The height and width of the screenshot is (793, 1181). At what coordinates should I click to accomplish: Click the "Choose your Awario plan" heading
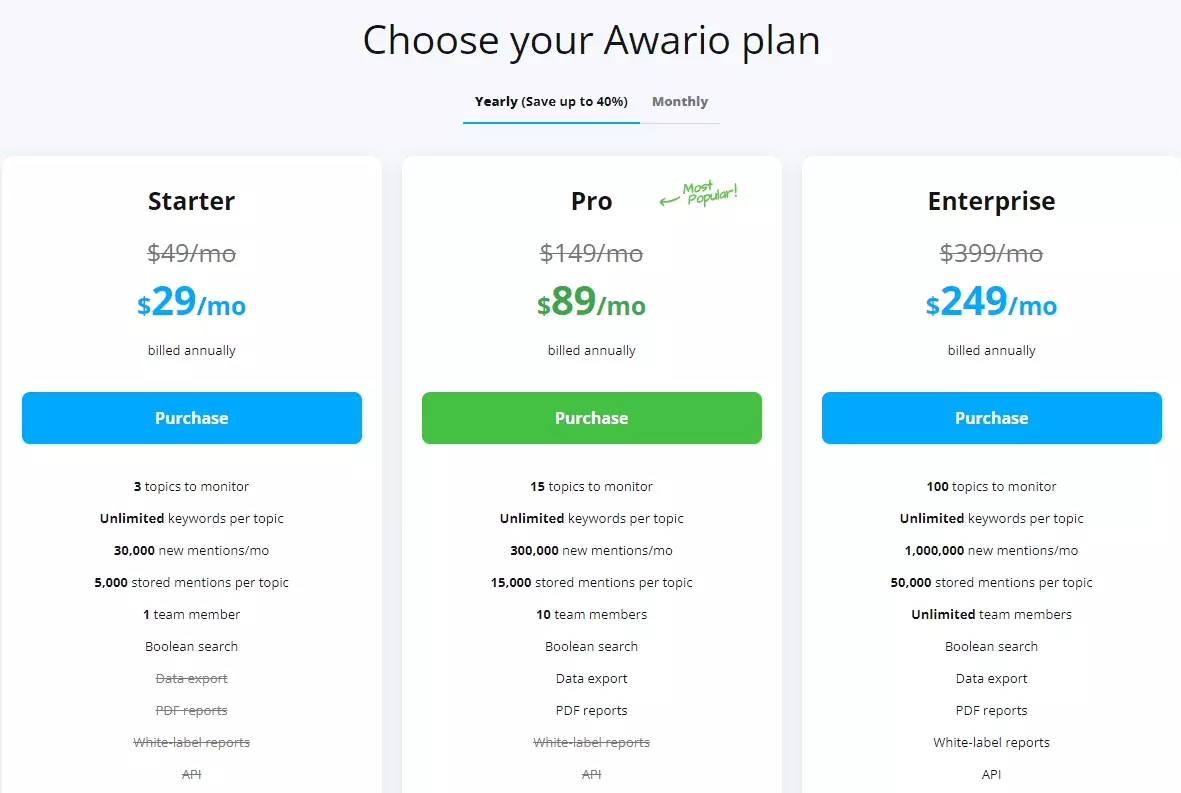591,40
